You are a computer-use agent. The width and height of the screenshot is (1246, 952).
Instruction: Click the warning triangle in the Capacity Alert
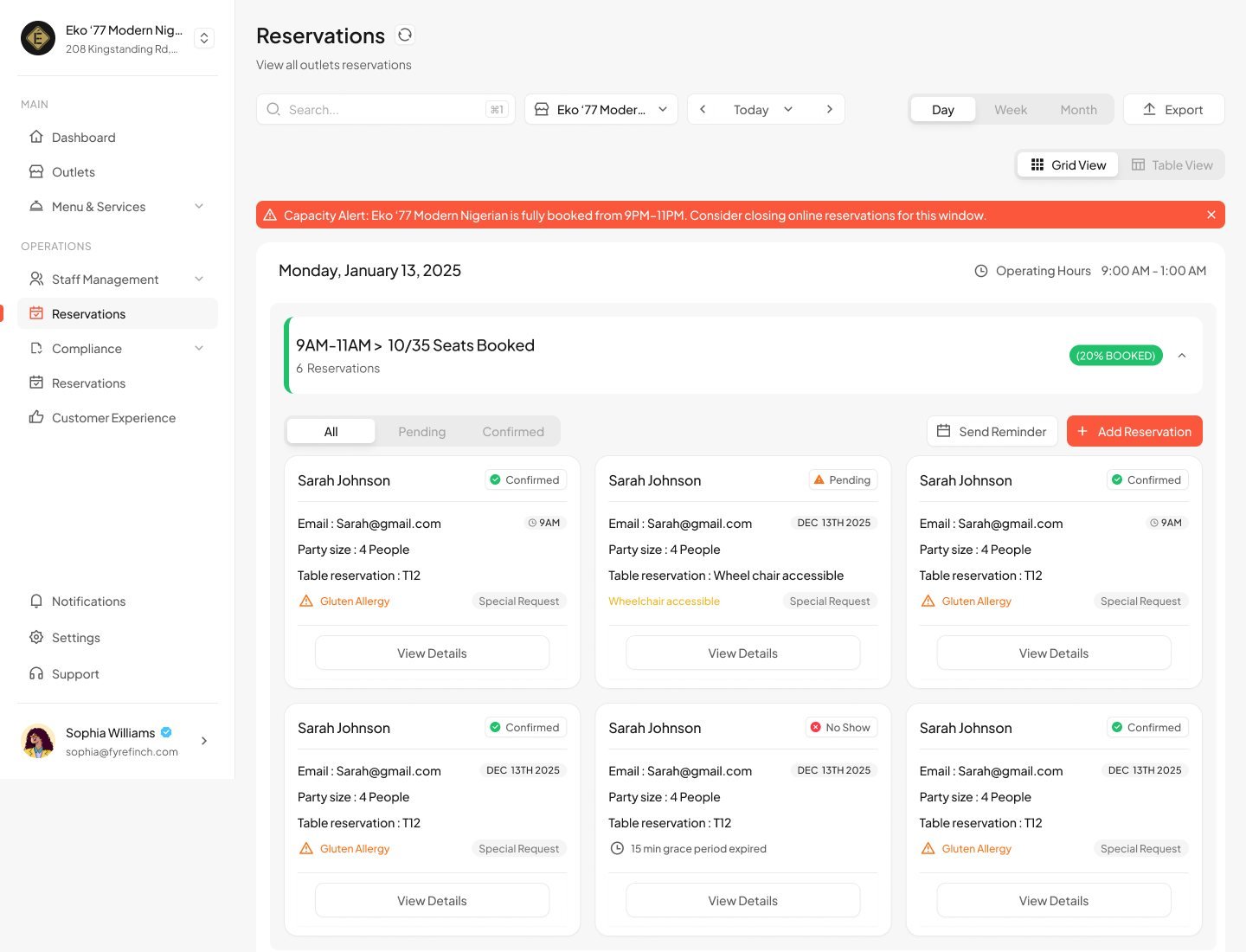coord(270,215)
